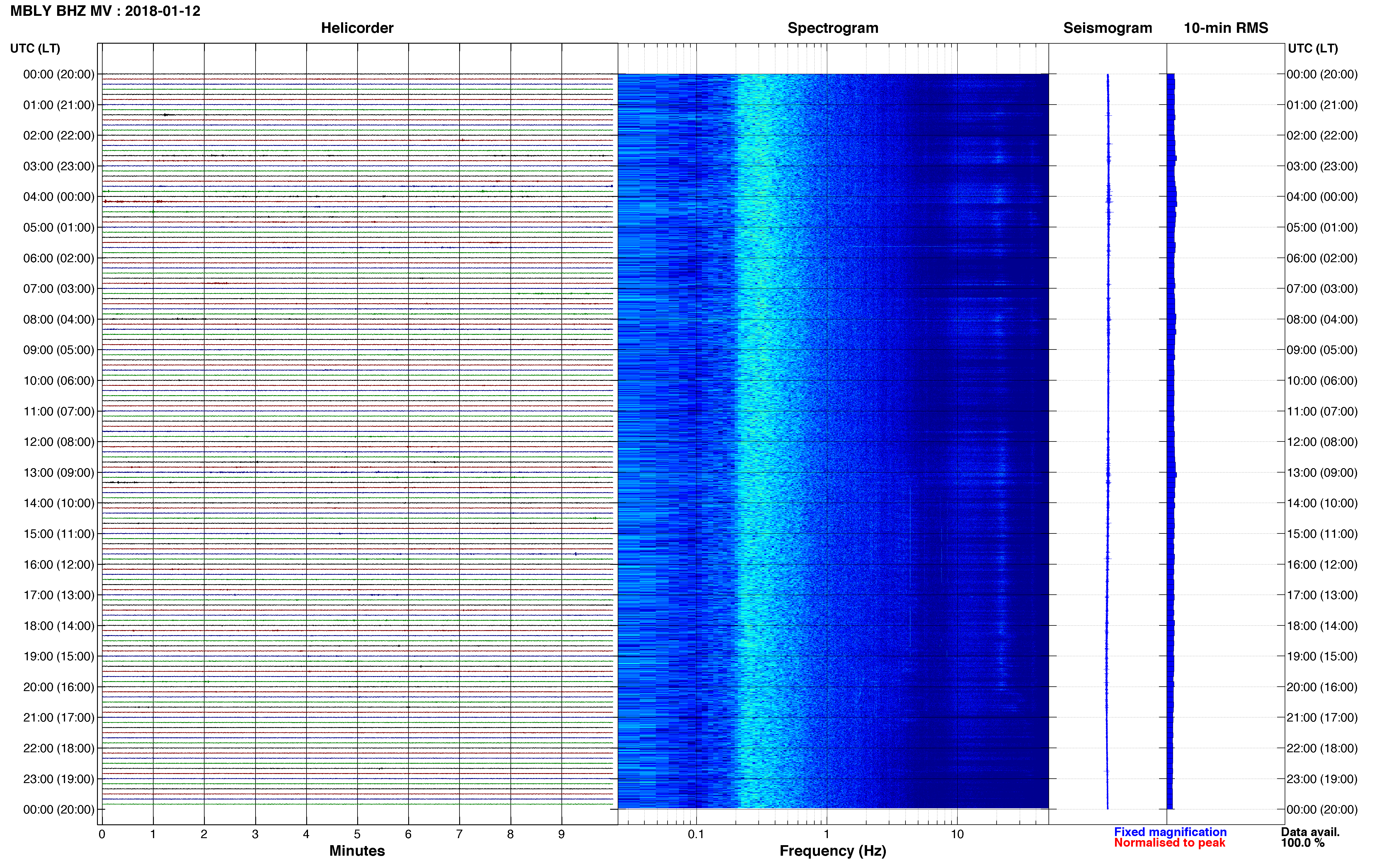
Task: Click the left '11:00 (07:00)' time label
Action: point(59,412)
